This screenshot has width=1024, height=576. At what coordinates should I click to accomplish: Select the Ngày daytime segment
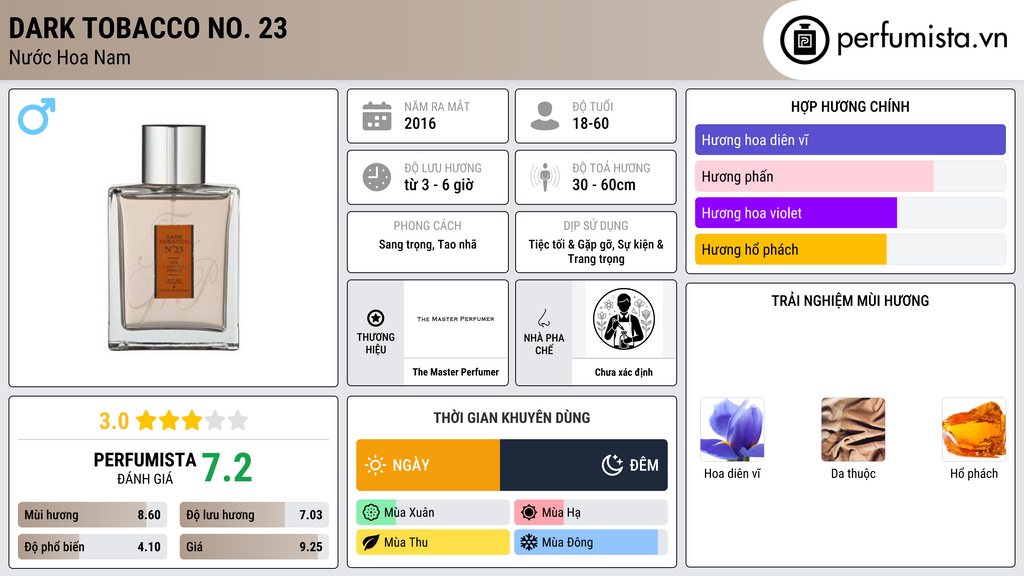(428, 465)
